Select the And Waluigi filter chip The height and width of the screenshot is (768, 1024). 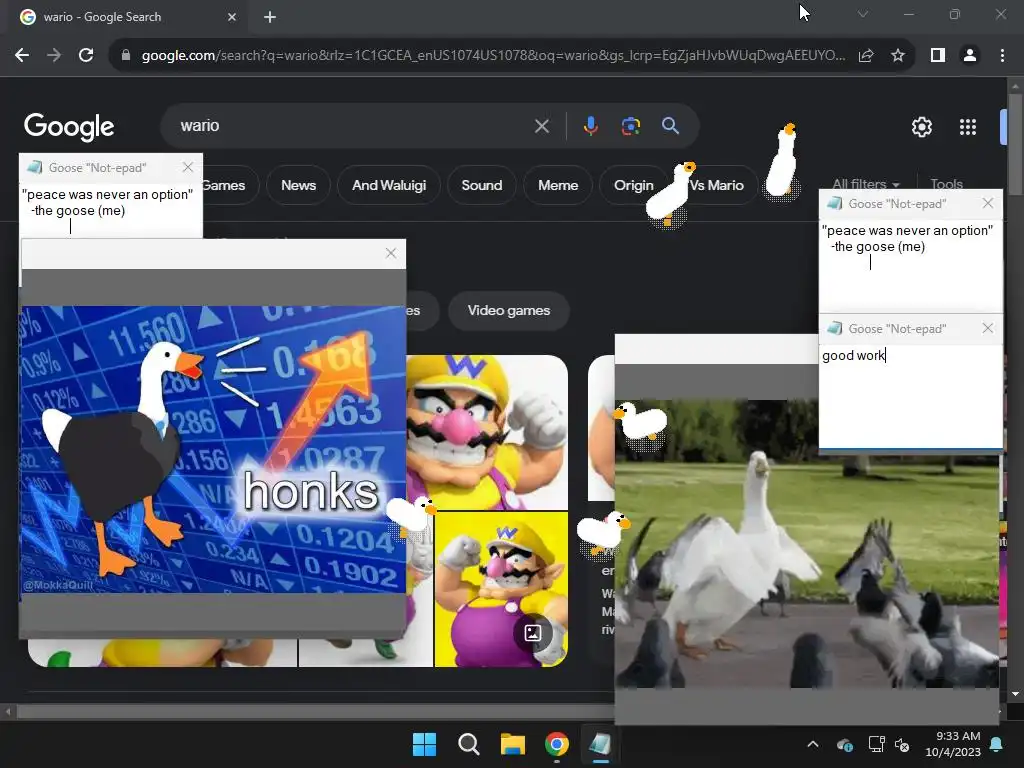coord(389,185)
